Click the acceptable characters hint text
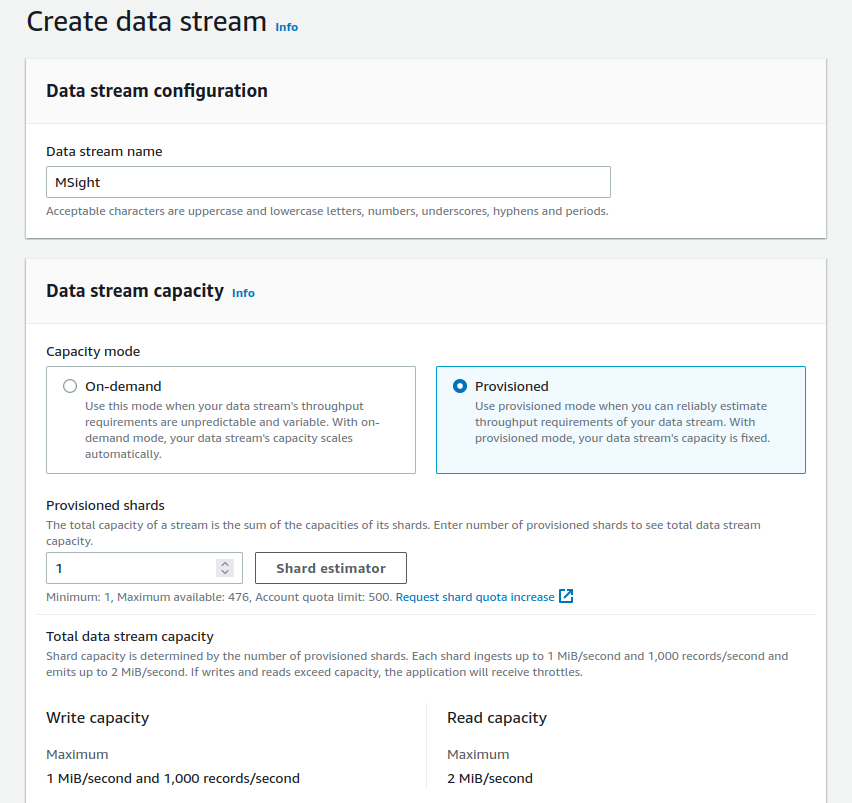Image resolution: width=852 pixels, height=803 pixels. [x=327, y=211]
